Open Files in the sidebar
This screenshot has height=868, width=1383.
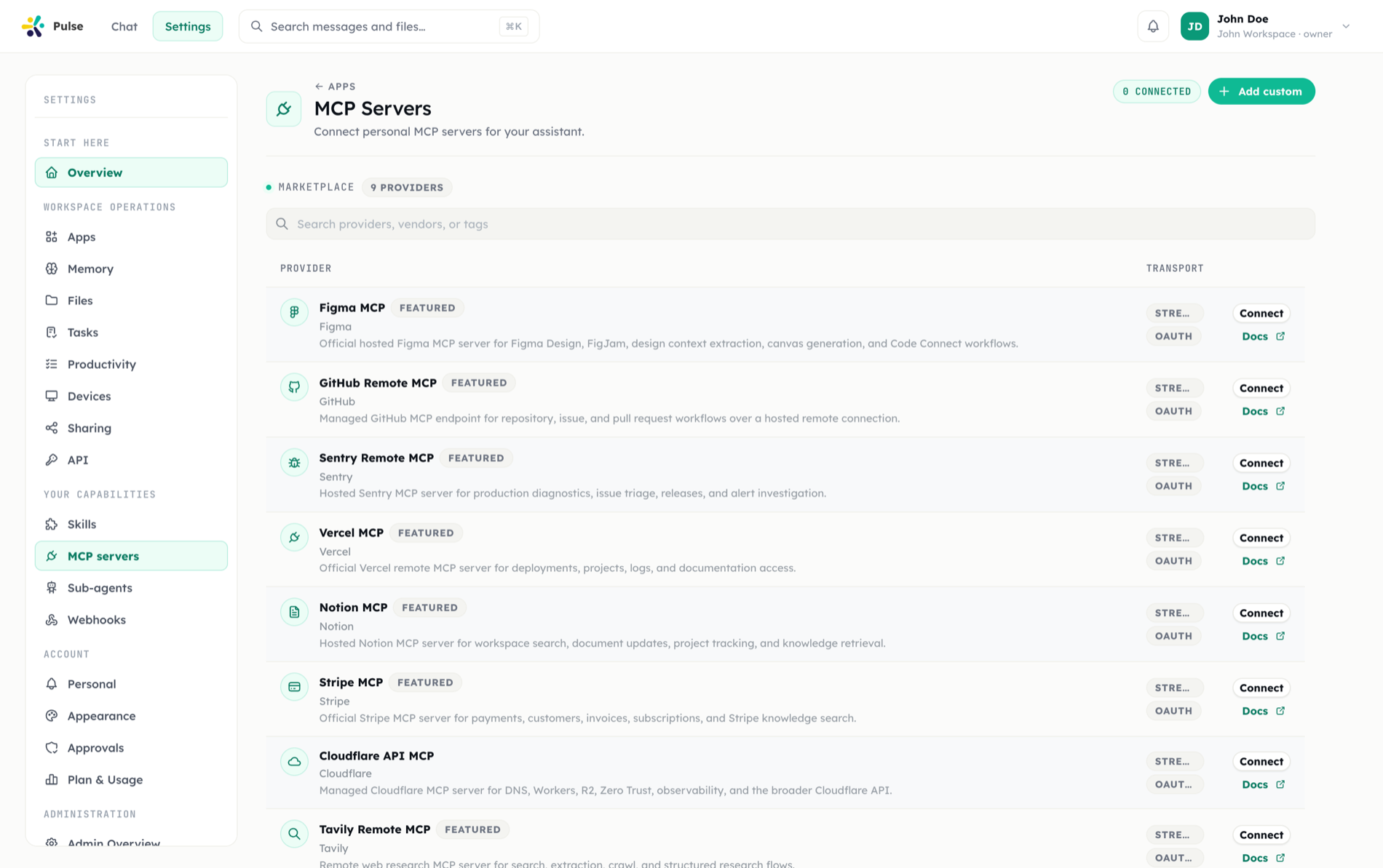point(131,300)
